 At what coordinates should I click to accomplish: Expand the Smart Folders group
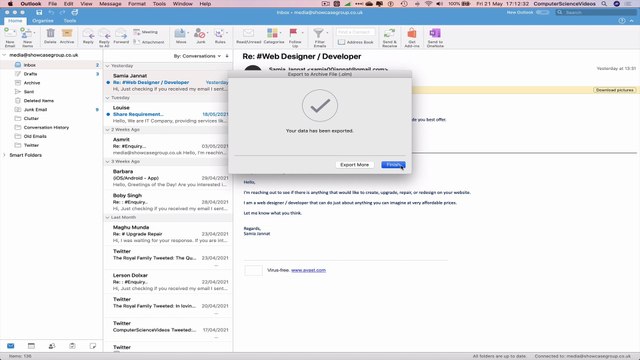[4, 155]
